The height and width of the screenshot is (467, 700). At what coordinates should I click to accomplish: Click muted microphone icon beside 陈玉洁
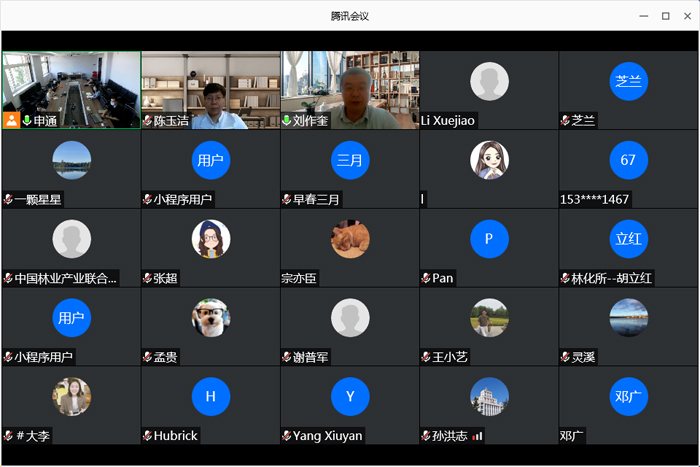pyautogui.click(x=147, y=121)
